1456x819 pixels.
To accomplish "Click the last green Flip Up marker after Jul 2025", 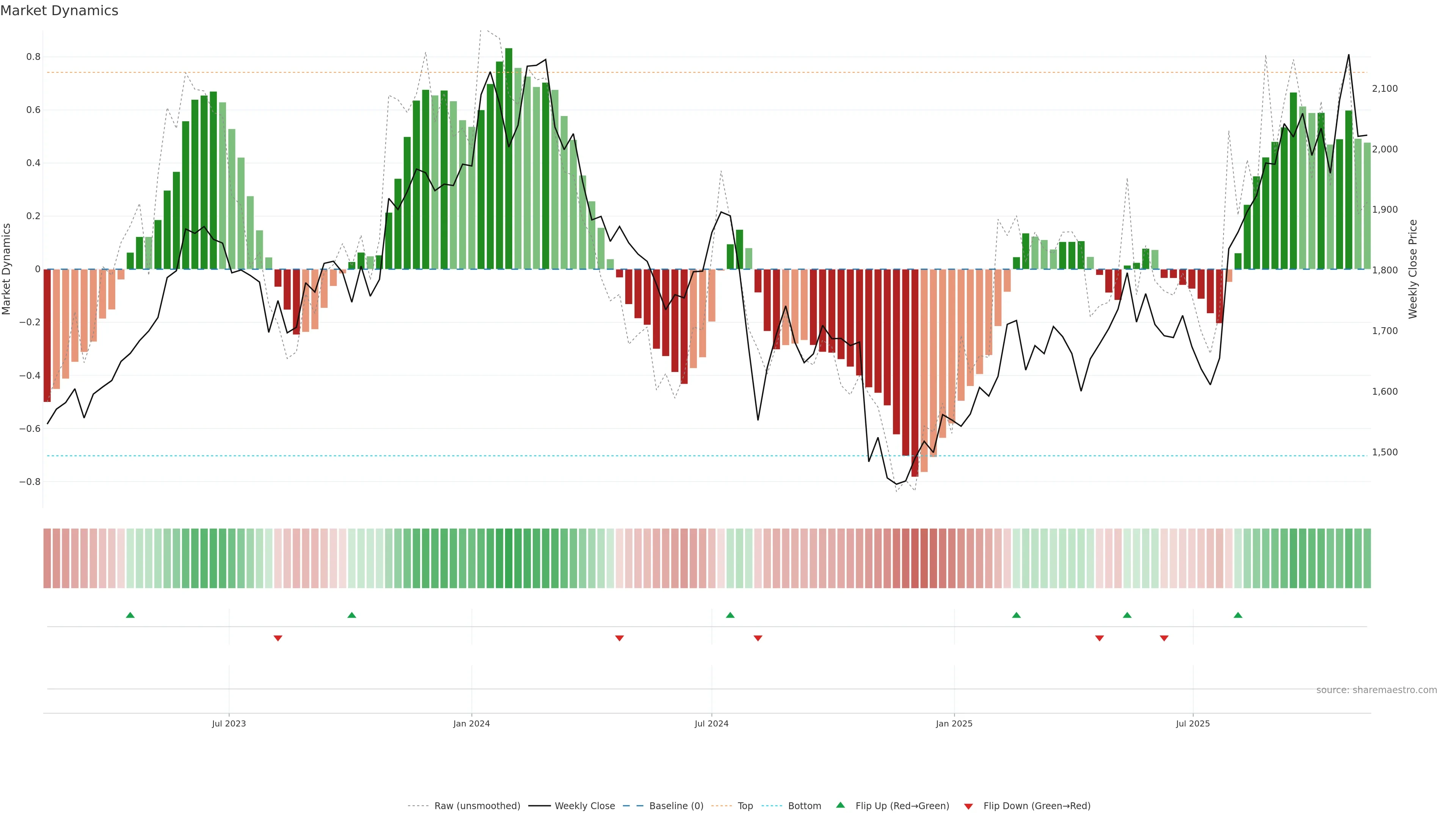I will (1238, 615).
